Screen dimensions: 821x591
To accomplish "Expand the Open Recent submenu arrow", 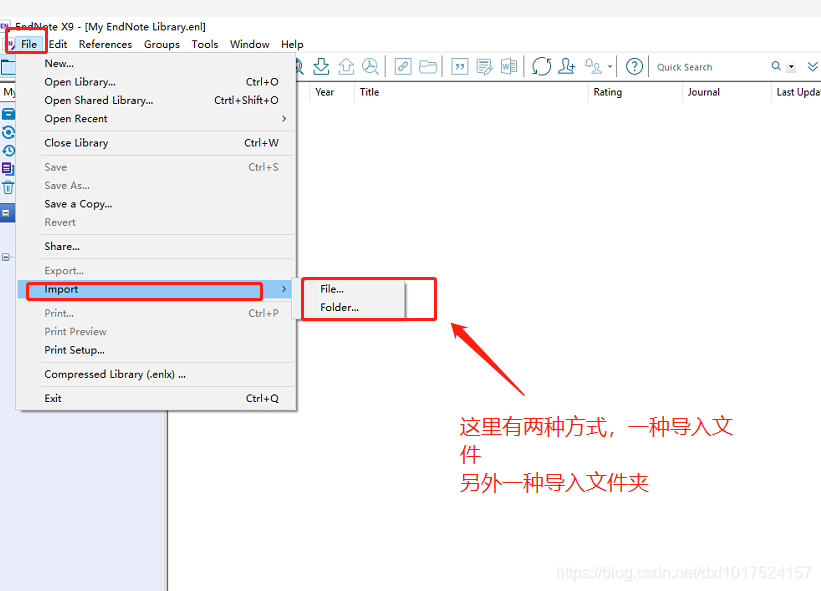I will pyautogui.click(x=284, y=118).
